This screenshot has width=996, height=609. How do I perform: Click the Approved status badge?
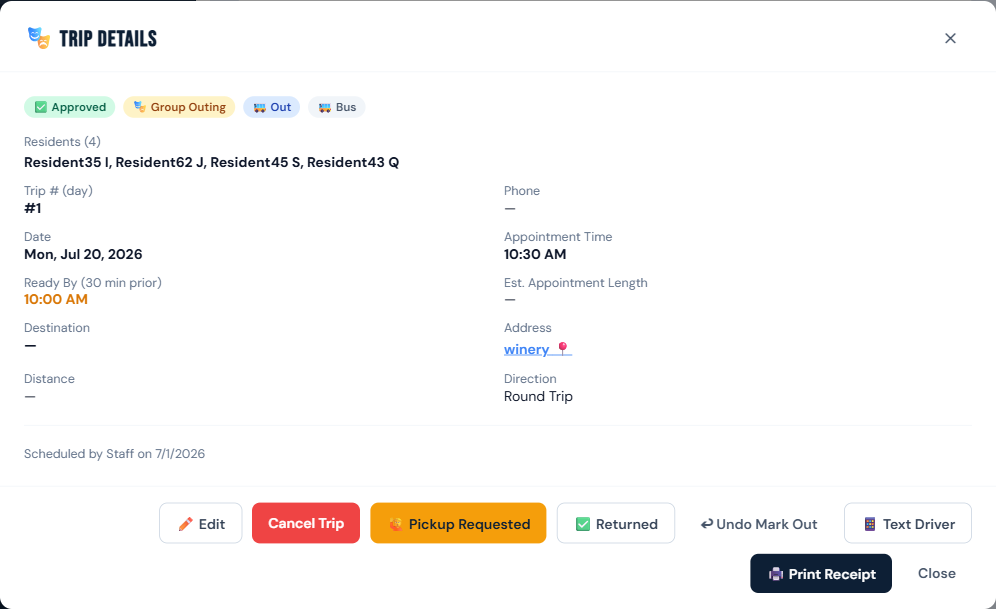click(70, 107)
